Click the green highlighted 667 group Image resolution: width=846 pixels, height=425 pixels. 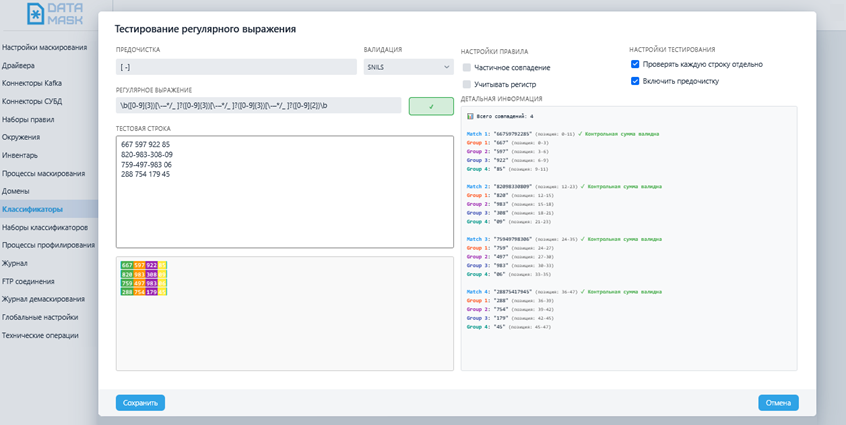(127, 265)
